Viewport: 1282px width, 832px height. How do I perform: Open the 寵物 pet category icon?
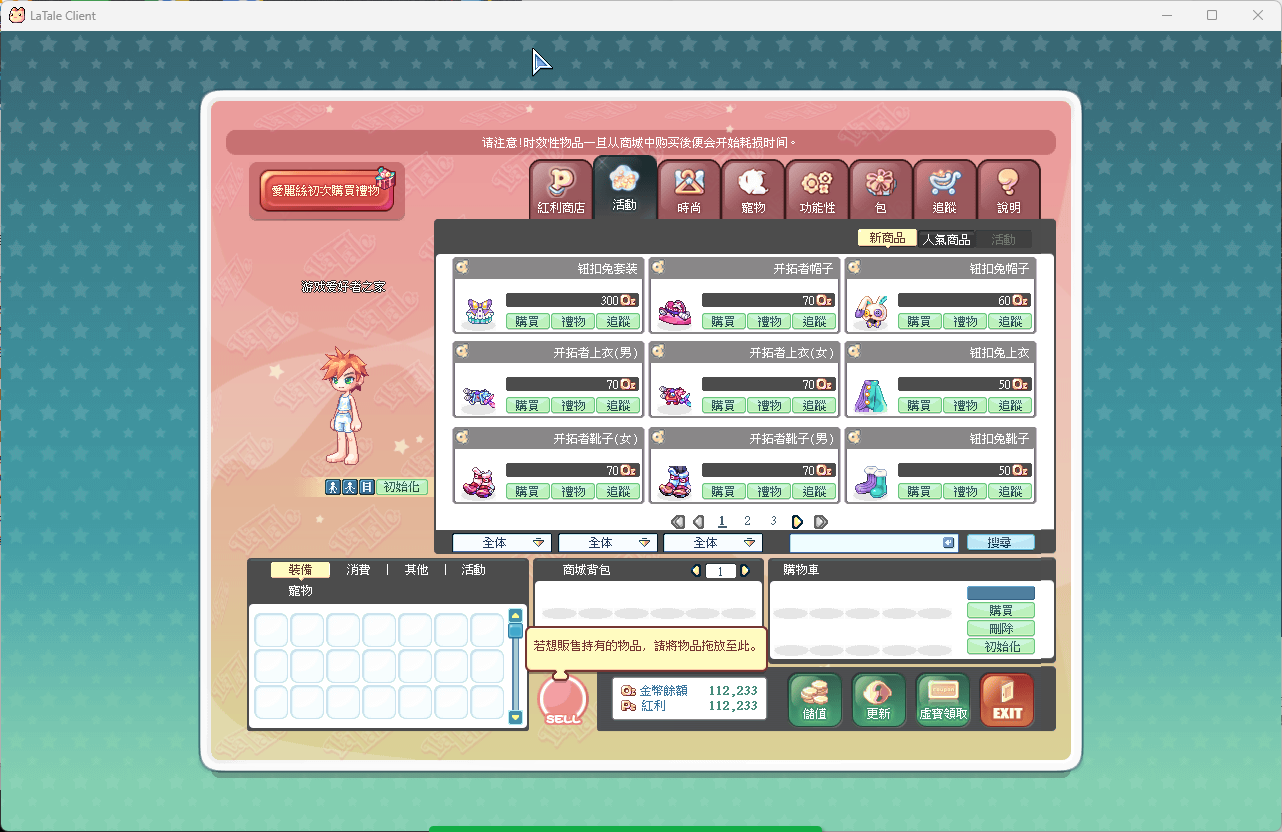pyautogui.click(x=753, y=190)
